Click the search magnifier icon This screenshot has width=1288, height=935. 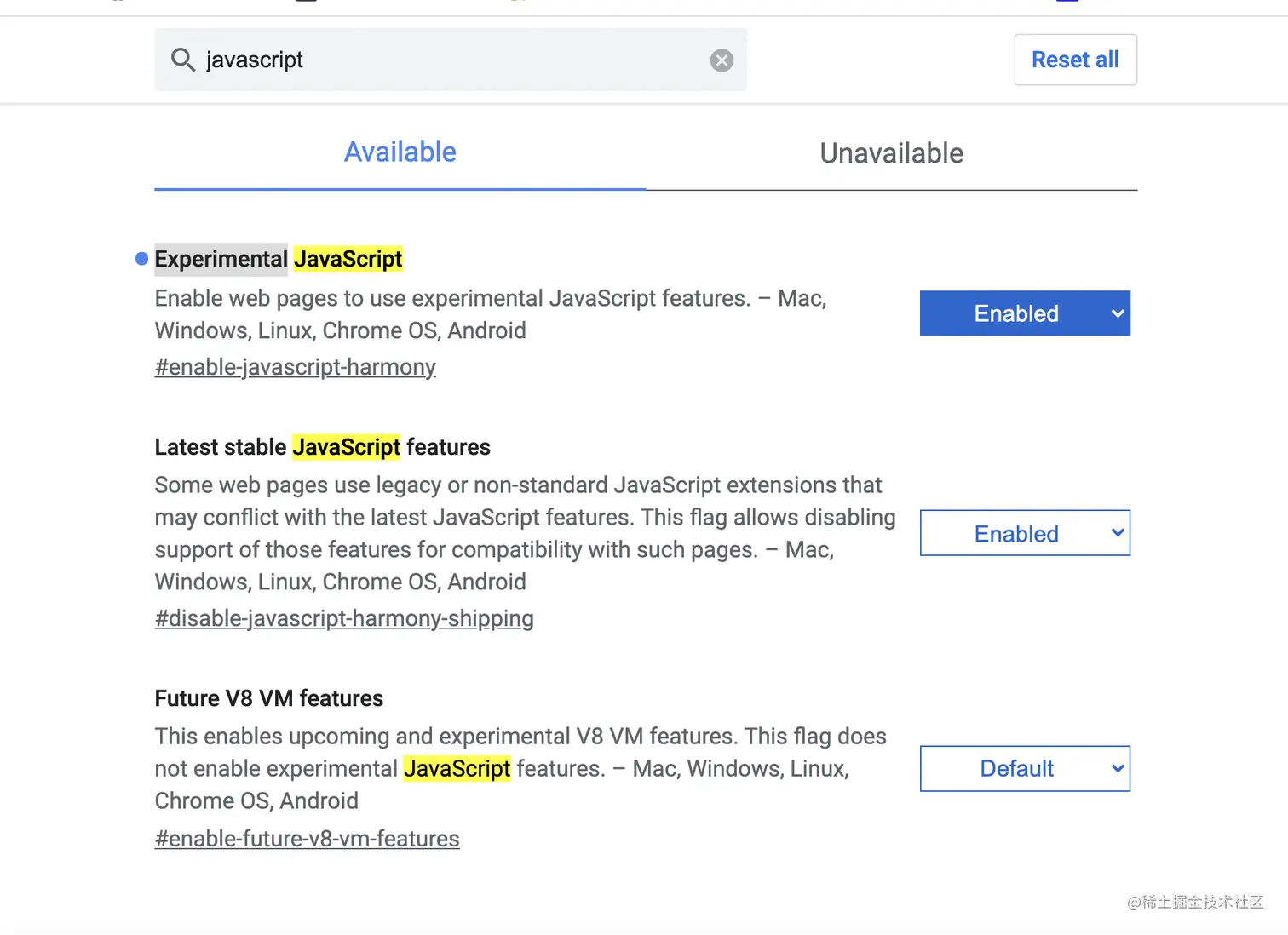click(182, 60)
